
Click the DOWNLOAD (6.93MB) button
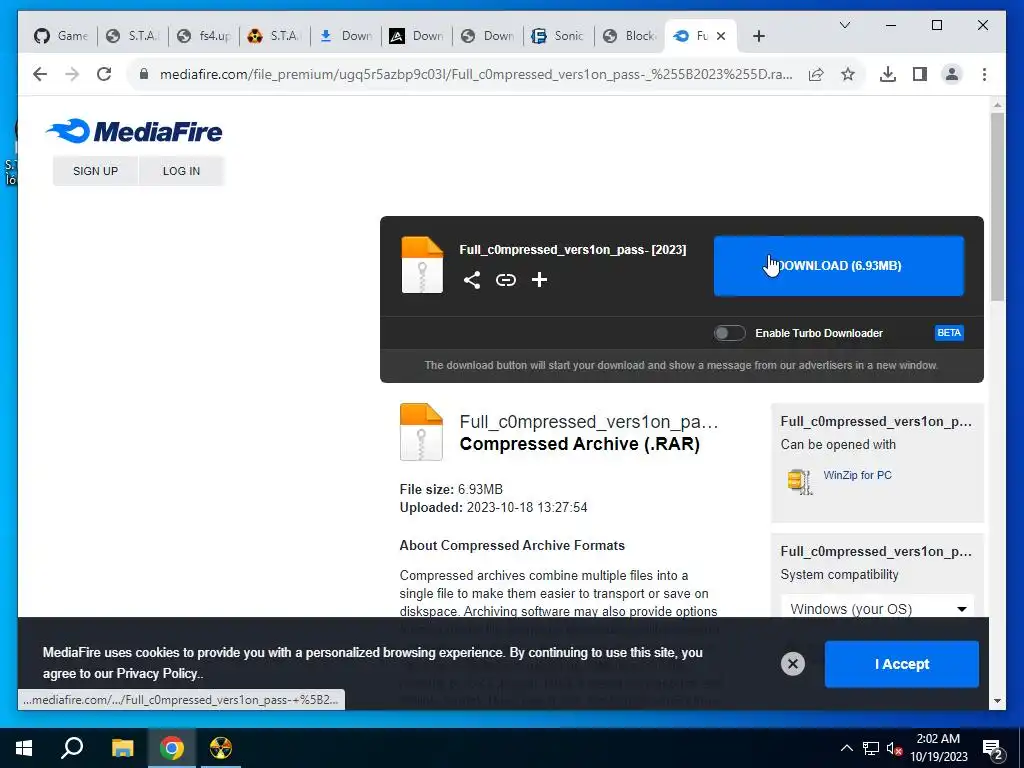point(839,266)
